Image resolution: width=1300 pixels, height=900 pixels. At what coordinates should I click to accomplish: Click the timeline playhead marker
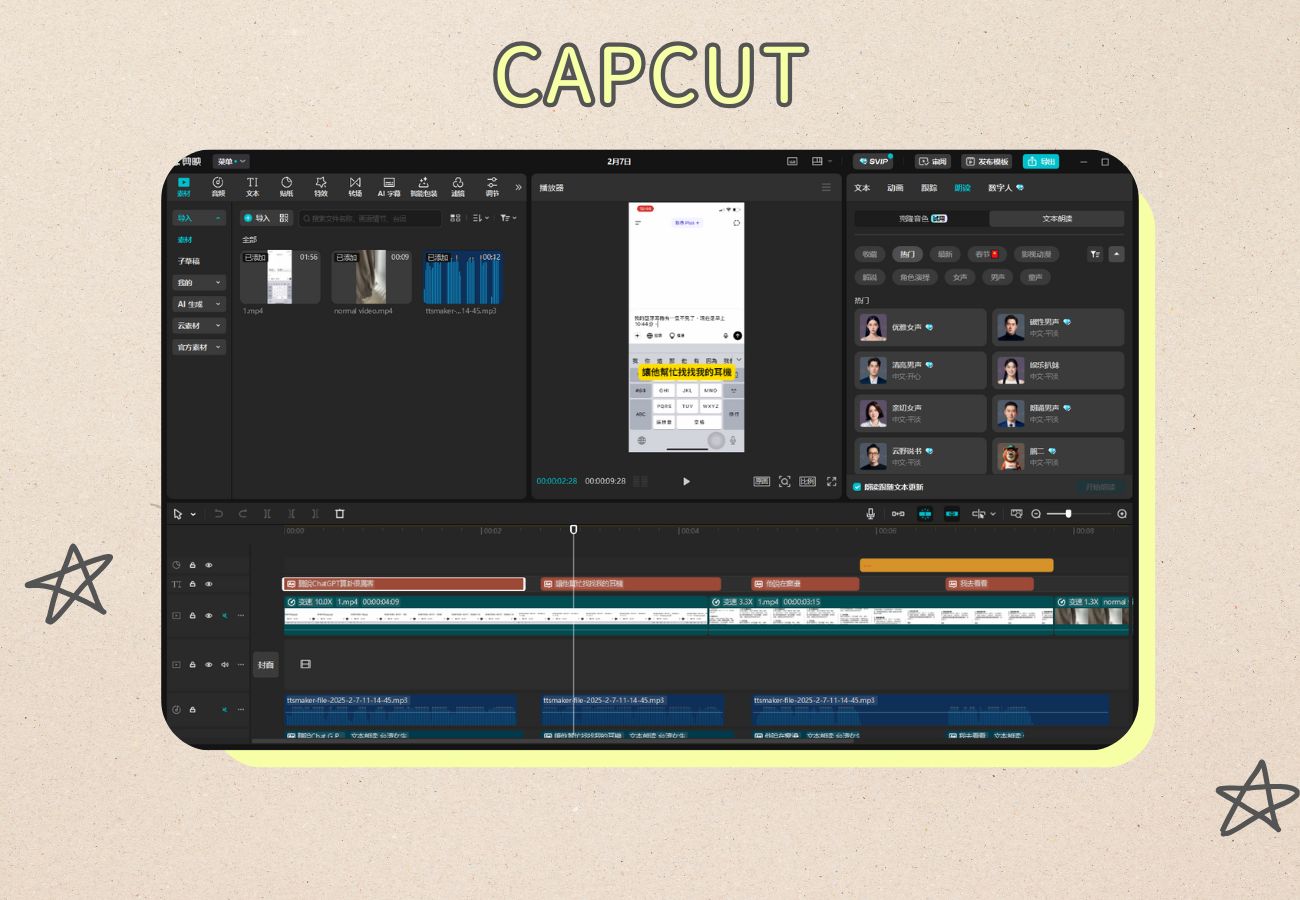pos(573,529)
